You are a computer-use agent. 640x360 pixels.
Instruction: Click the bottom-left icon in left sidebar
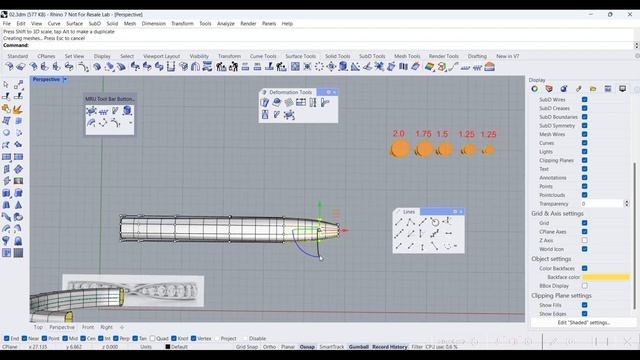[6, 253]
